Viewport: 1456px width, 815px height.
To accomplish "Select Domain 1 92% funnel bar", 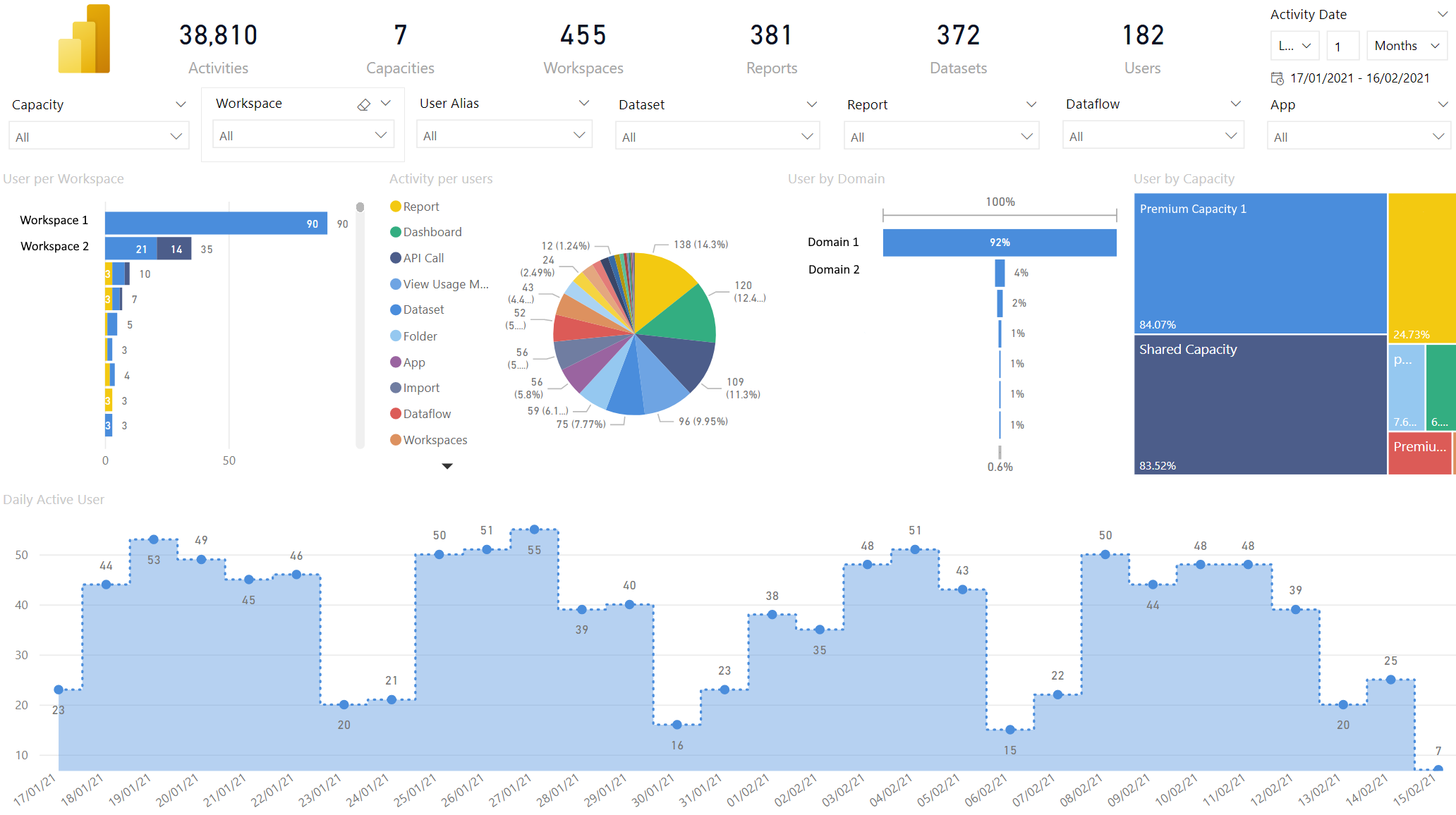I will tap(1000, 242).
